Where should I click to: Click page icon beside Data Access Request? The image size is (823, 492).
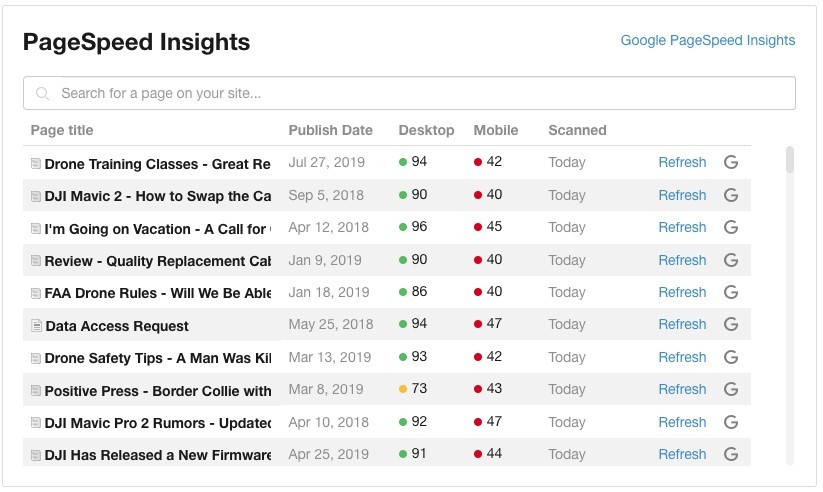pos(36,326)
